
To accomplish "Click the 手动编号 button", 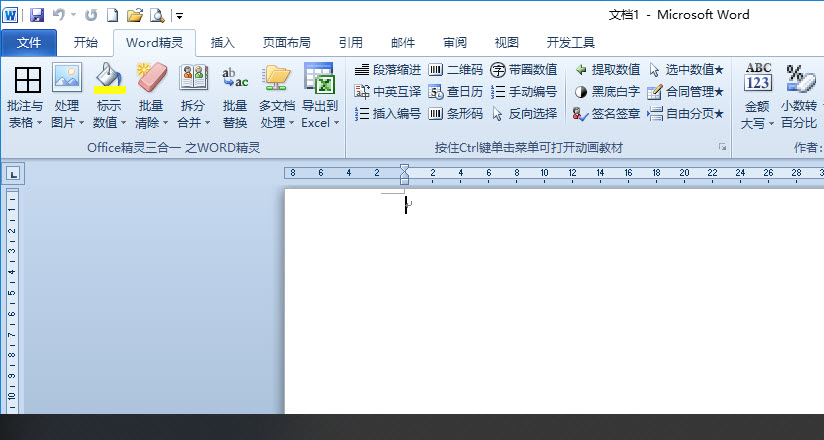I will pos(523,91).
